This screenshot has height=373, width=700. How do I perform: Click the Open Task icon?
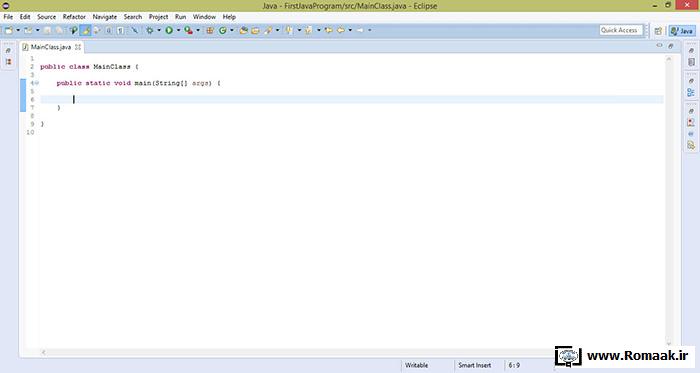255,30
